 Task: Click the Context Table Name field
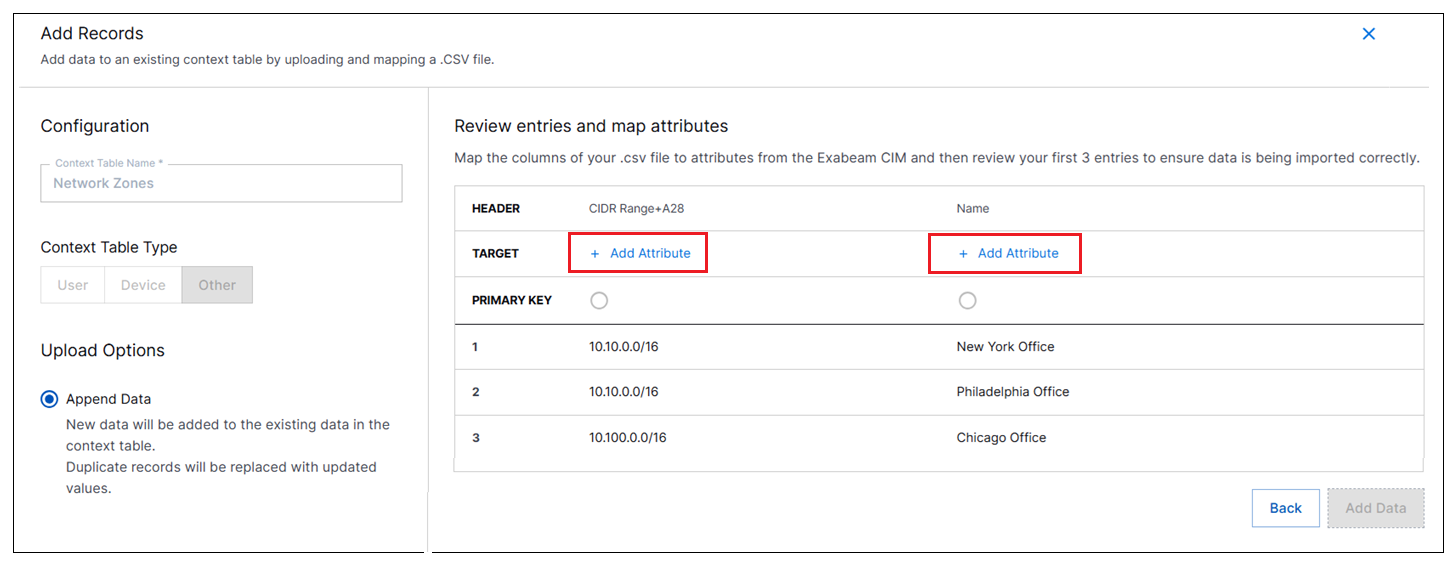click(221, 184)
